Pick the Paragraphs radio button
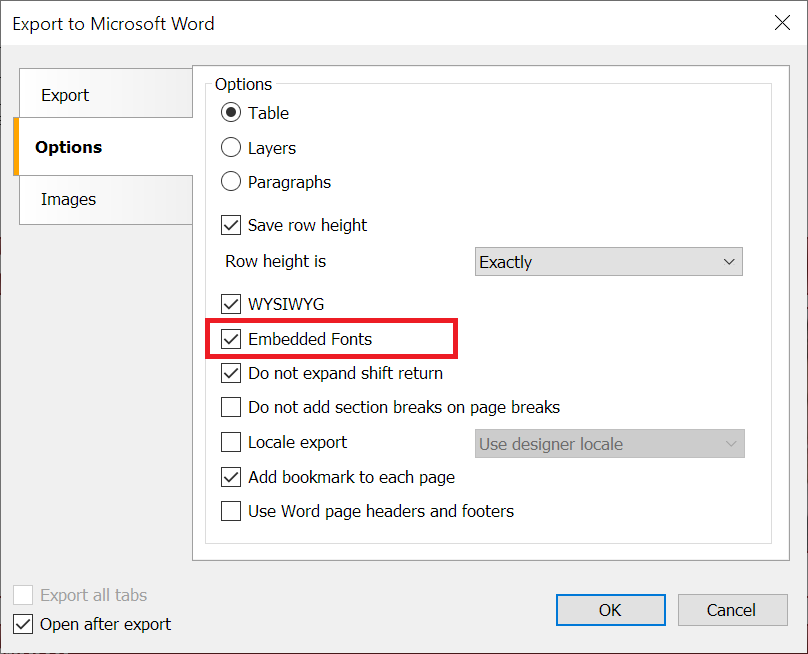808x654 pixels. coord(231,182)
